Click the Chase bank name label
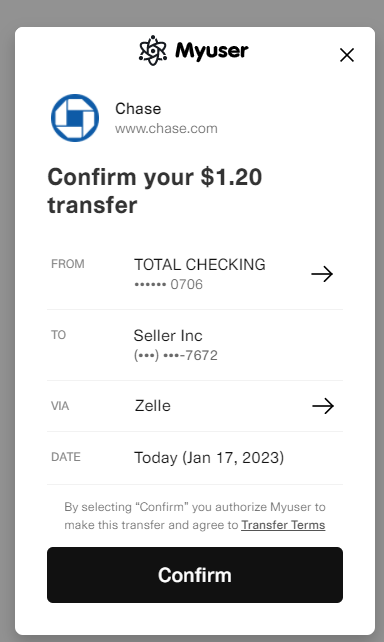 138,109
